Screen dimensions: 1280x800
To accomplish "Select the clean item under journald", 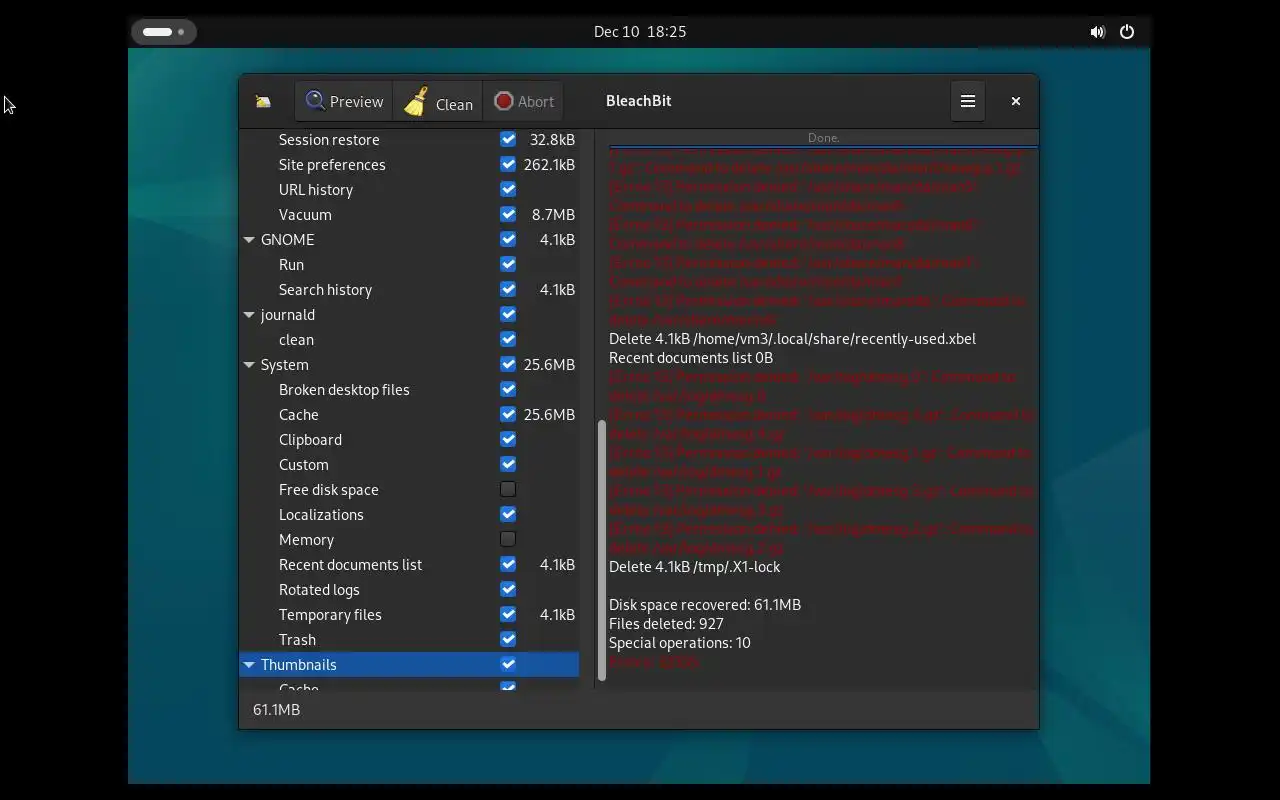I will tap(296, 339).
